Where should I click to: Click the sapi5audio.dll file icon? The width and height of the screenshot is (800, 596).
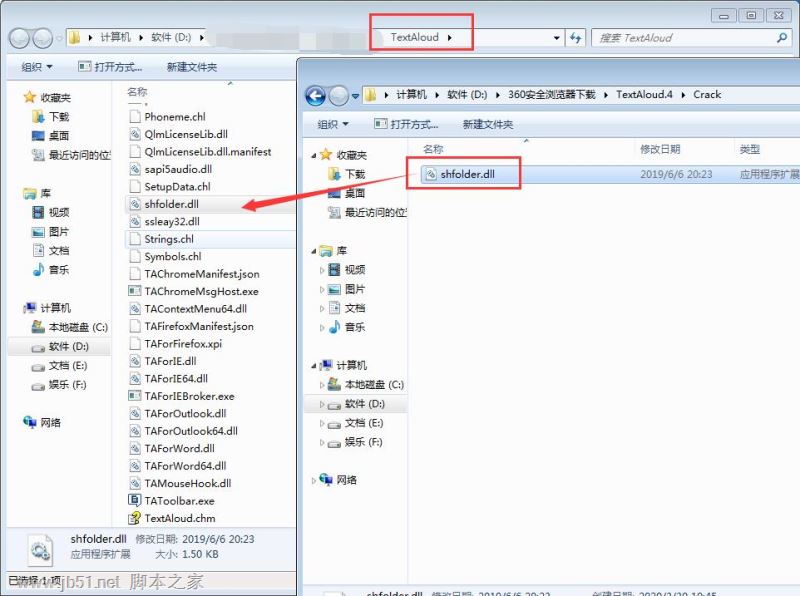(x=135, y=169)
